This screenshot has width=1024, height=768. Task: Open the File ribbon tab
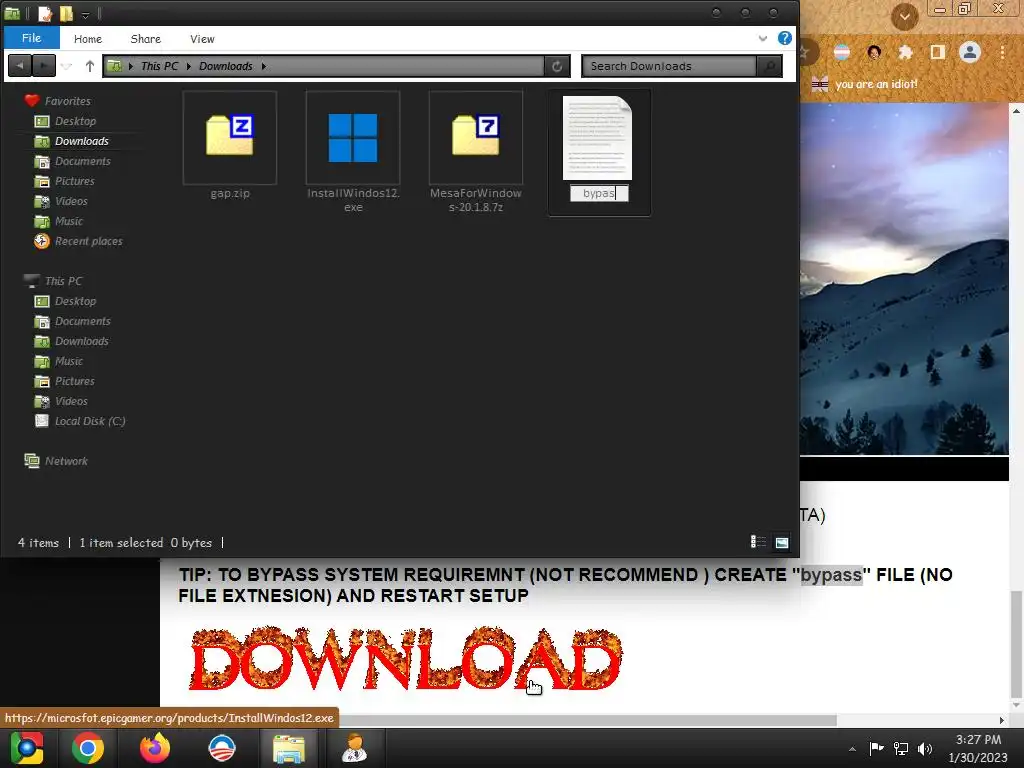(31, 38)
